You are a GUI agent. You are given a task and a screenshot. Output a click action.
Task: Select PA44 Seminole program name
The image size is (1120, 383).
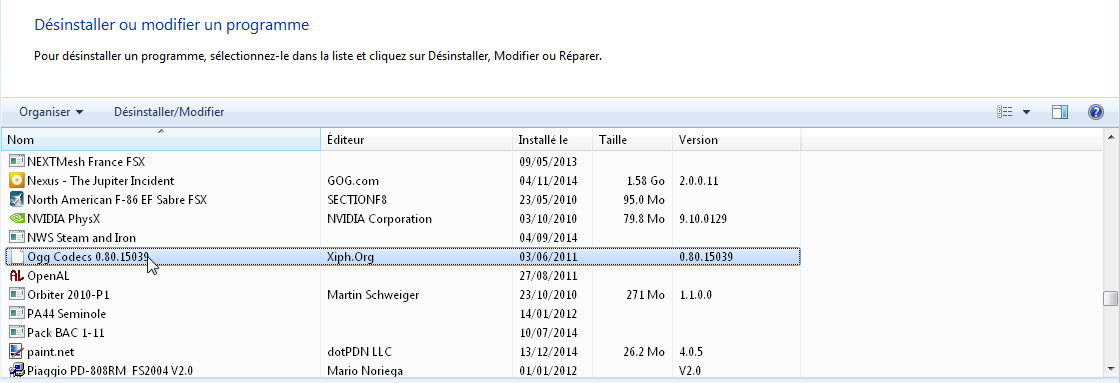click(x=66, y=314)
